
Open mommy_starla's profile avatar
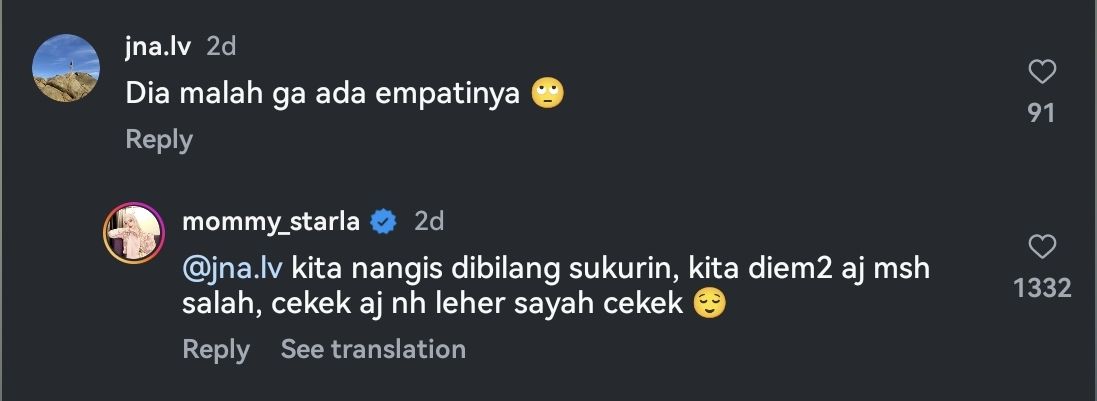pyautogui.click(x=134, y=234)
